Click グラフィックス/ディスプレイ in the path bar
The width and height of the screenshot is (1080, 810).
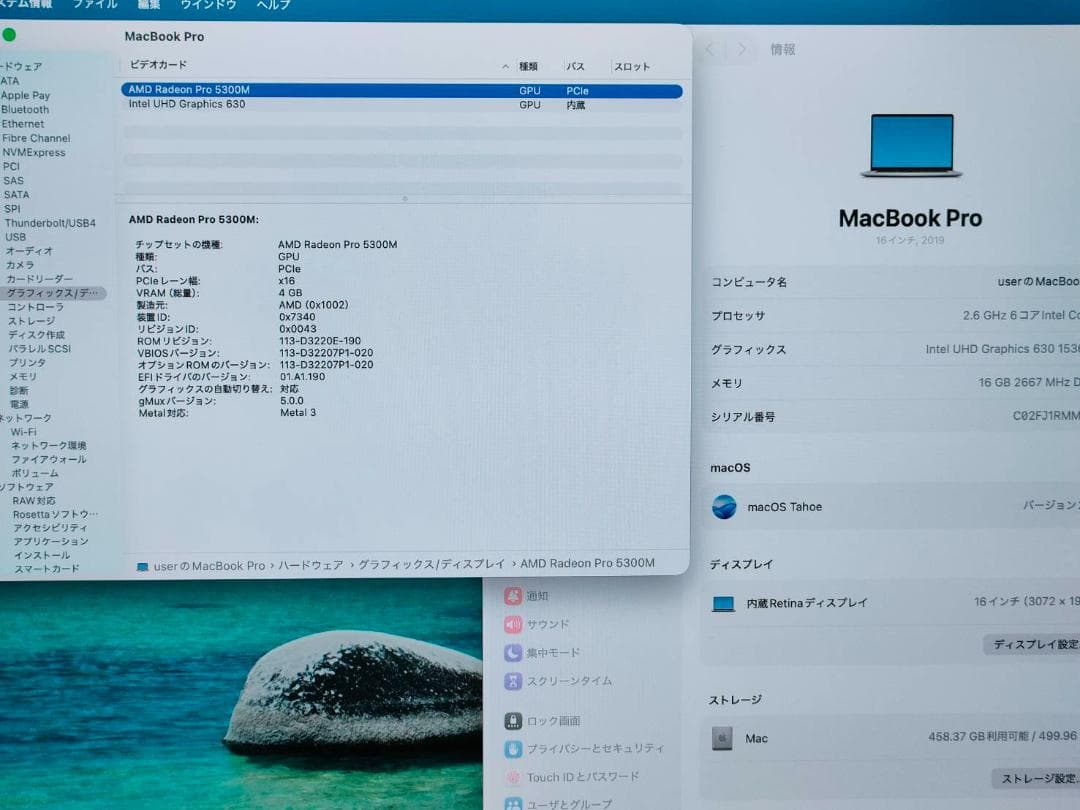431,564
